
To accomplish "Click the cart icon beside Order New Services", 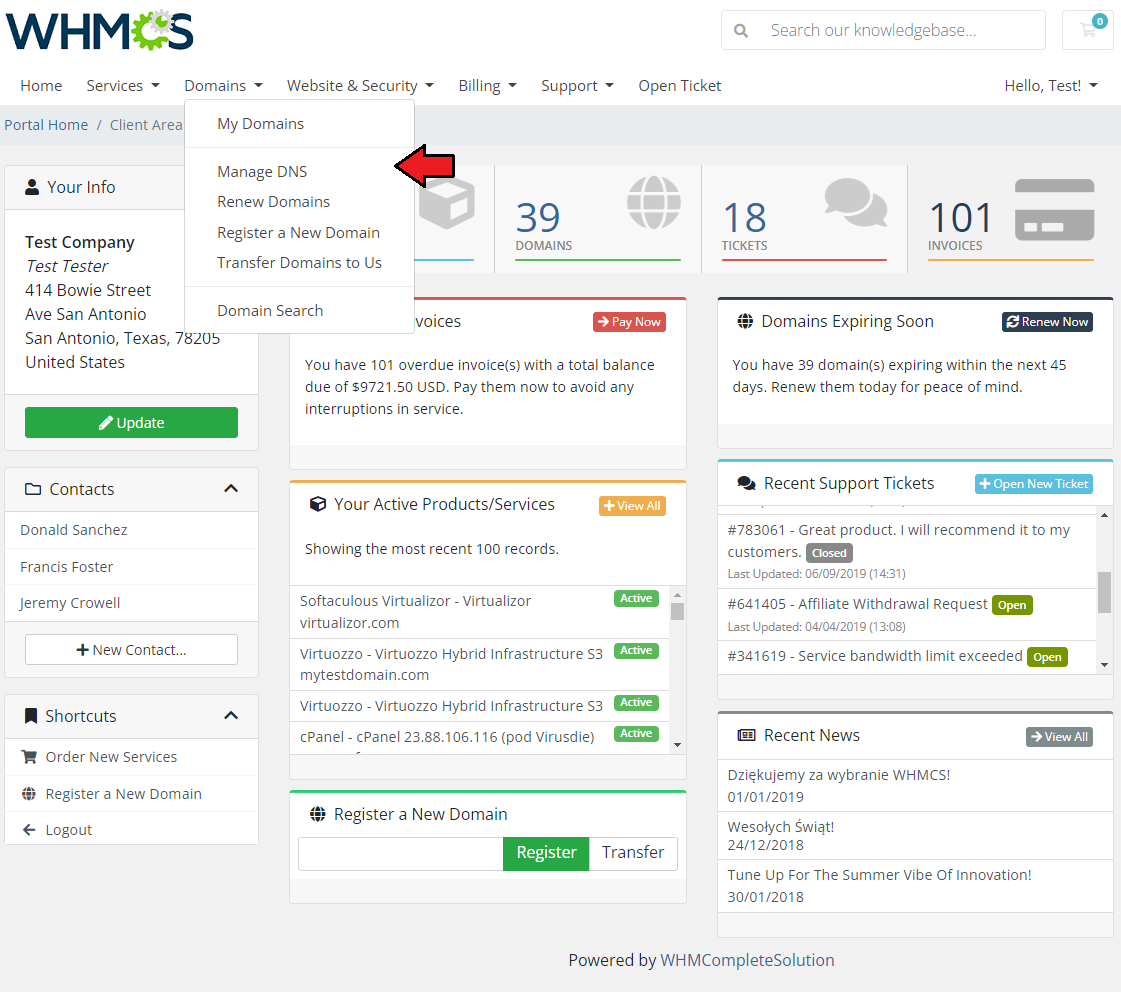I will point(29,756).
